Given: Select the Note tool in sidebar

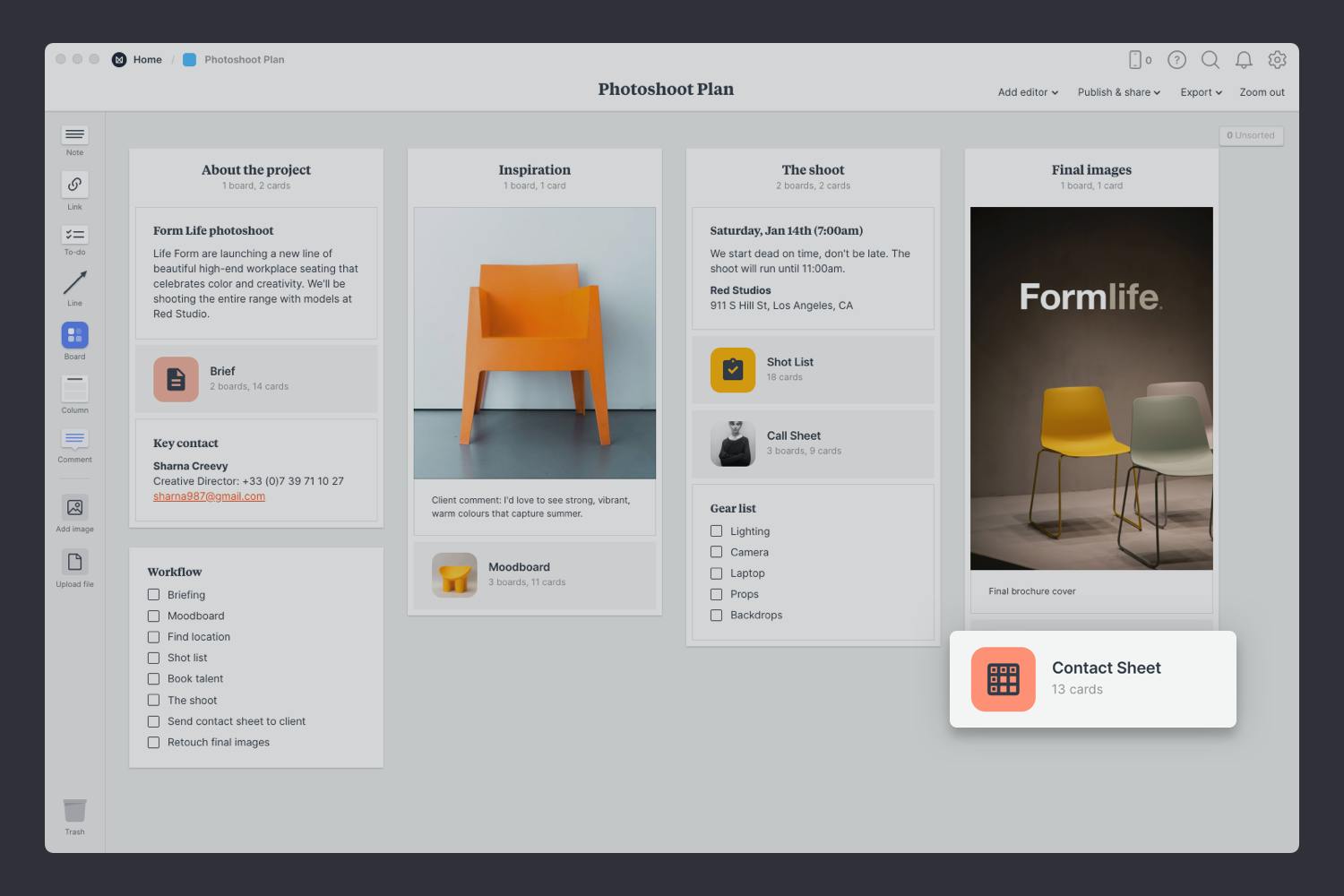Looking at the screenshot, I should (74, 135).
